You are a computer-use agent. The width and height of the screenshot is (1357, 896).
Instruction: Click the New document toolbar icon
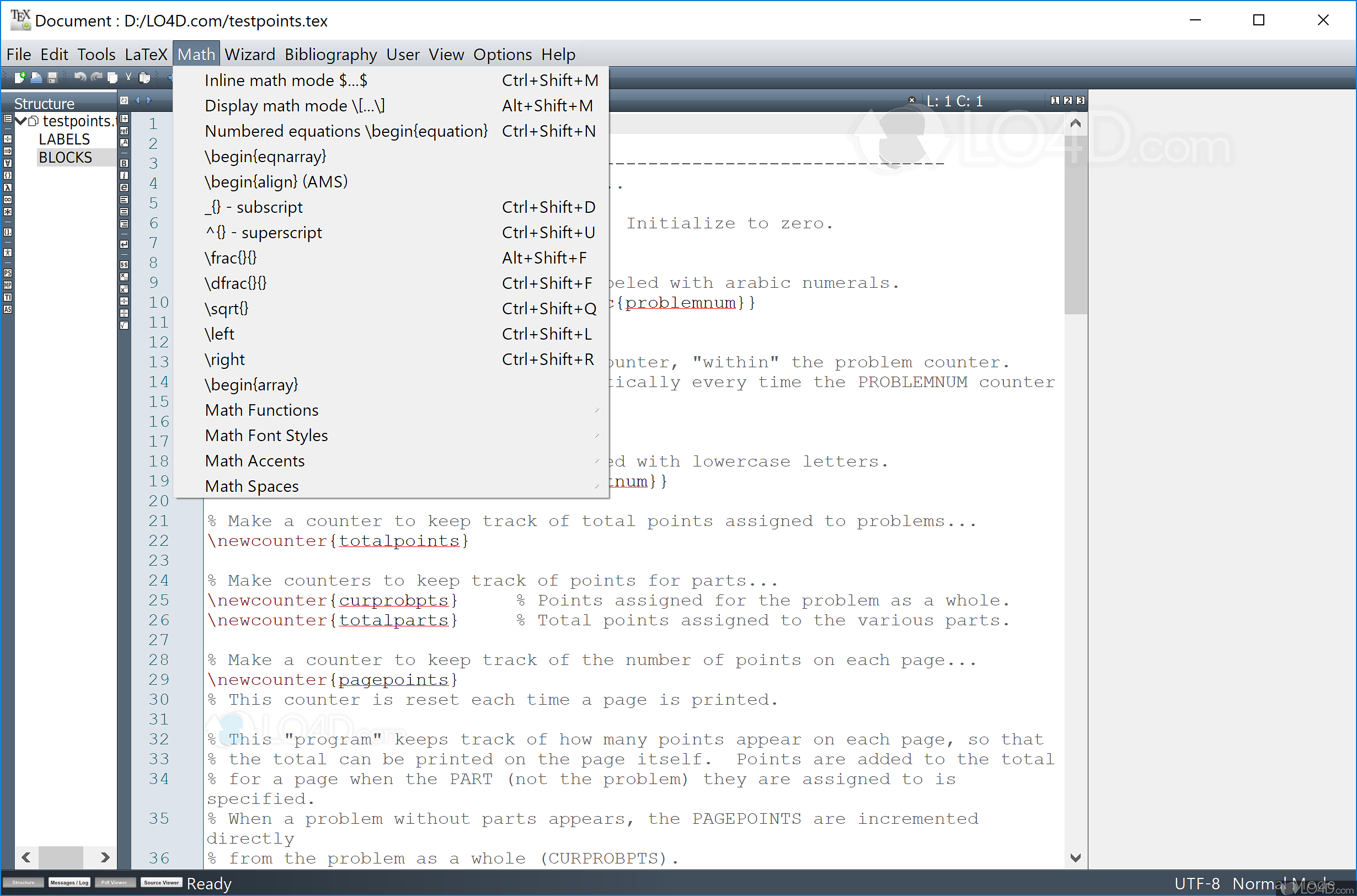pyautogui.click(x=20, y=77)
